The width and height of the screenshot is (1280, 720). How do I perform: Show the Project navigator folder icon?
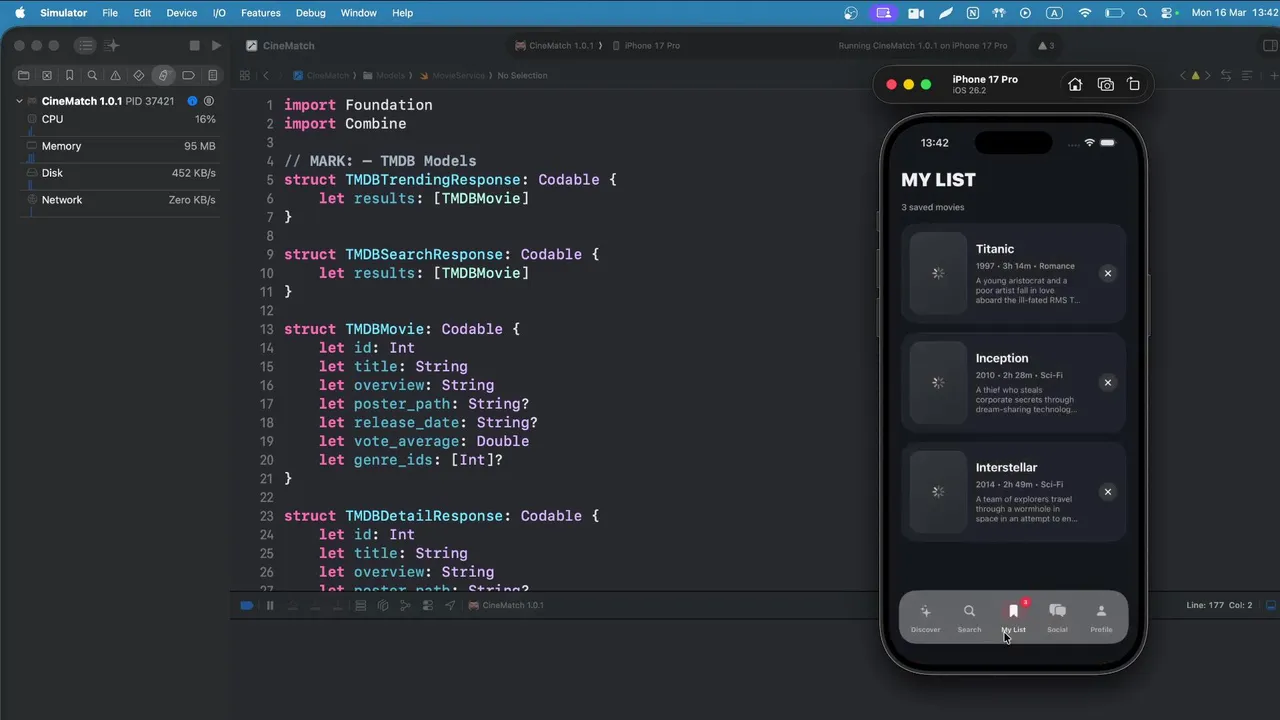(24, 75)
